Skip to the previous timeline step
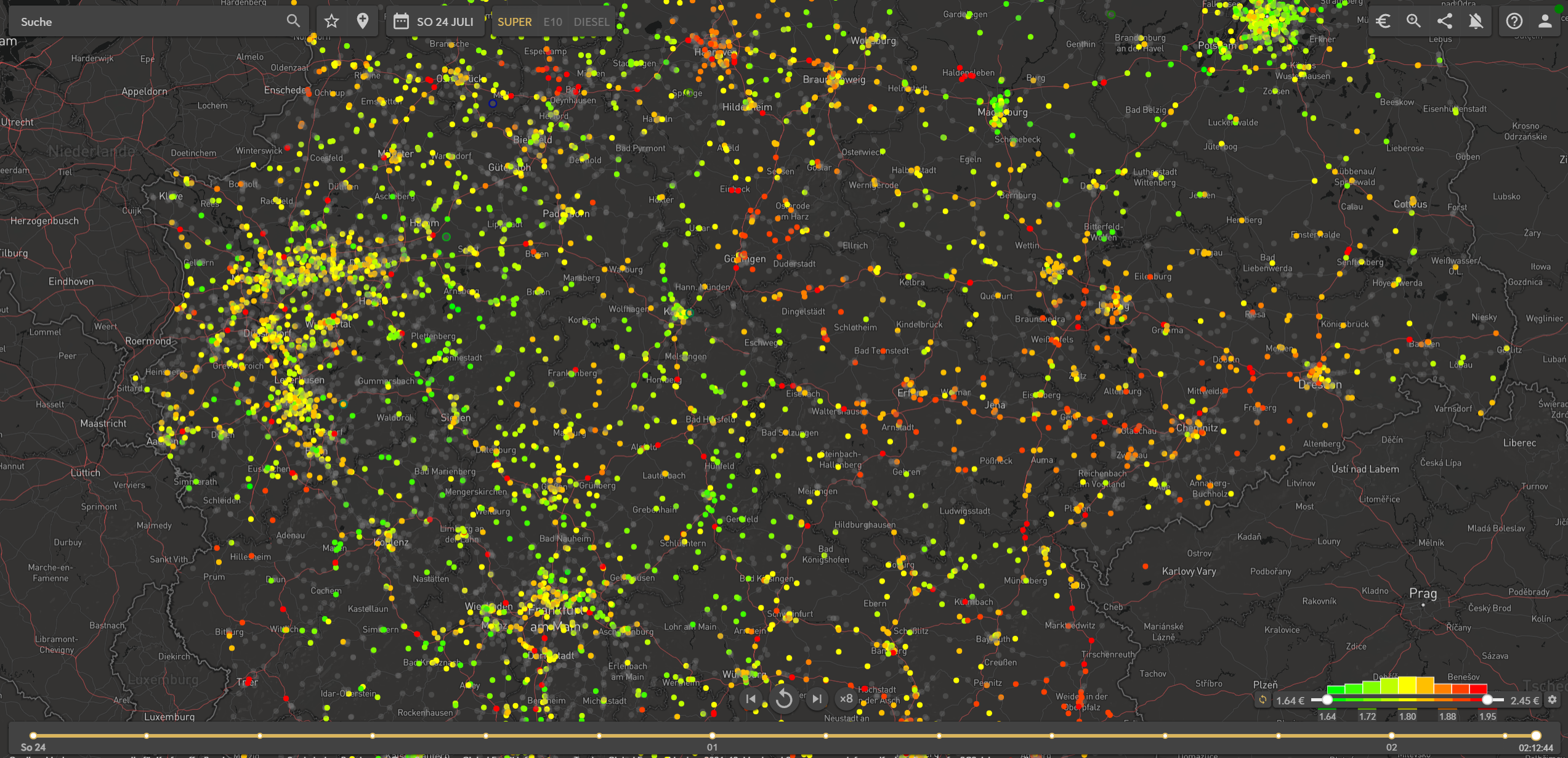This screenshot has width=1568, height=758. (x=751, y=699)
